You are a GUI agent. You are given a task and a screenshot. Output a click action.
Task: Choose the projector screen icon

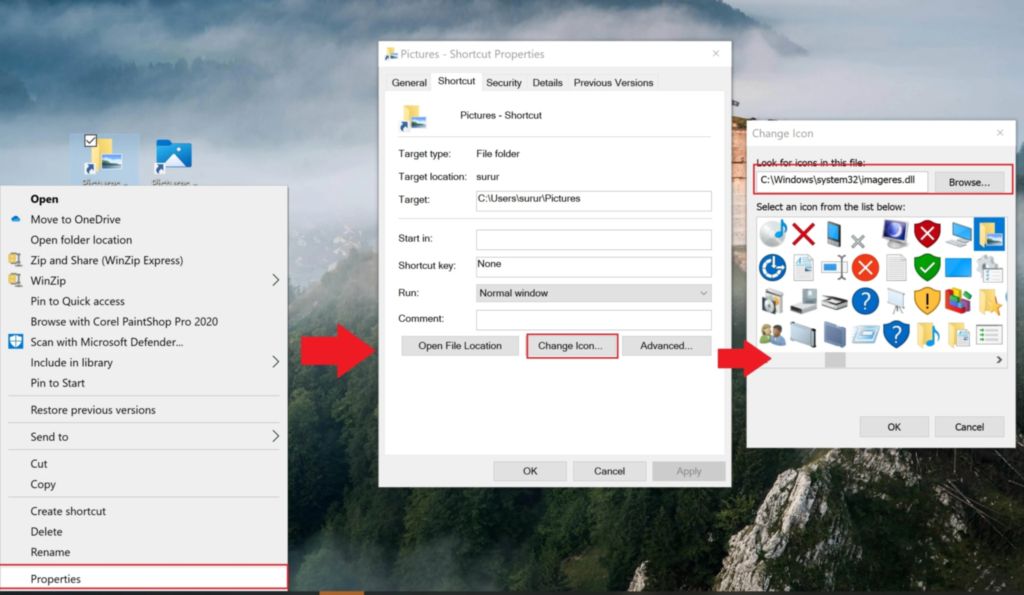pyautogui.click(x=896, y=301)
